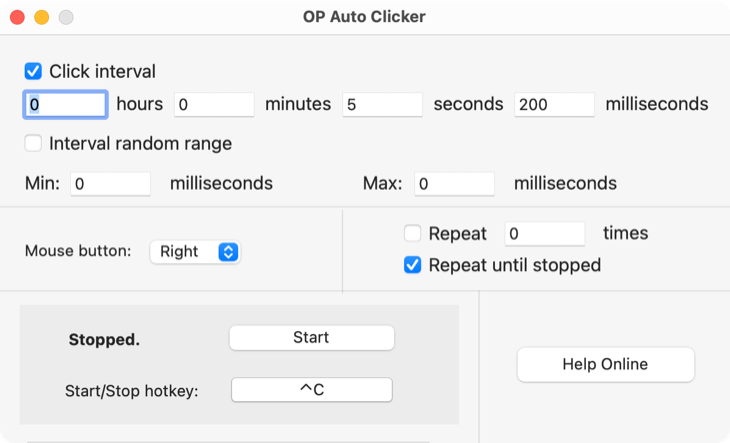Uncheck Repeat until stopped
Viewport: 730px width, 443px height.
[412, 265]
